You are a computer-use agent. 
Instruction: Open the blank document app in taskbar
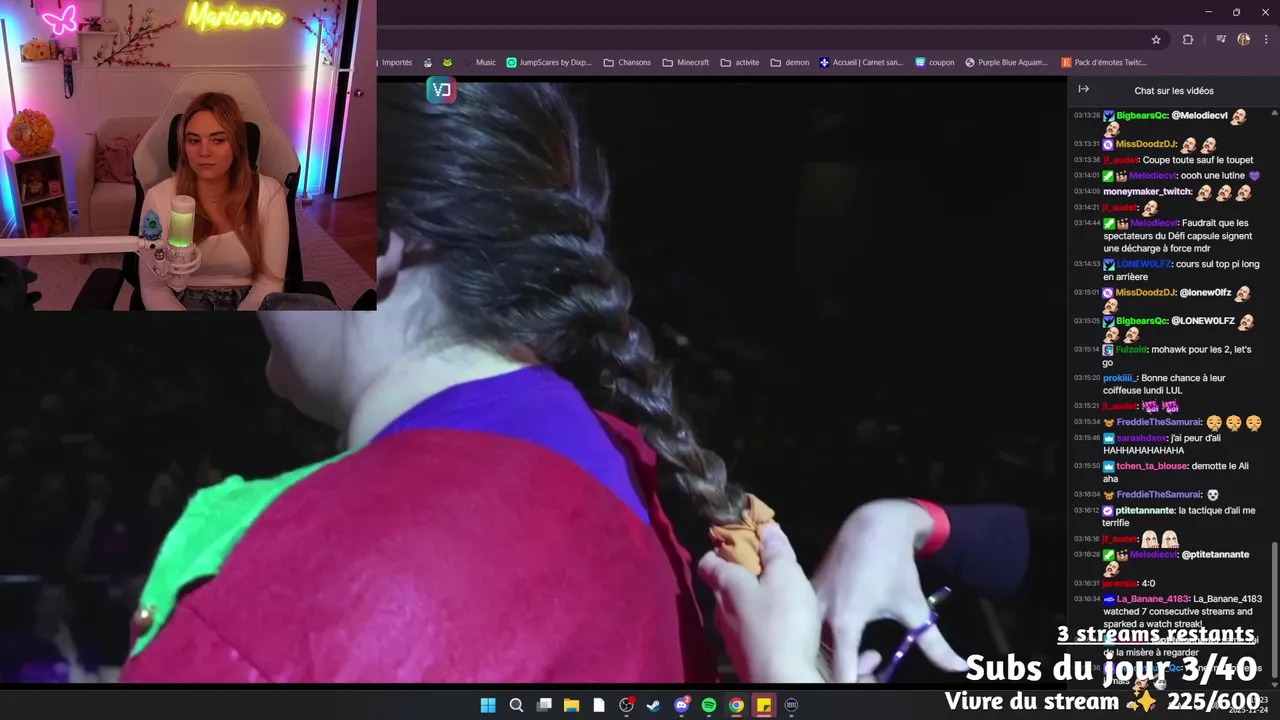[599, 705]
